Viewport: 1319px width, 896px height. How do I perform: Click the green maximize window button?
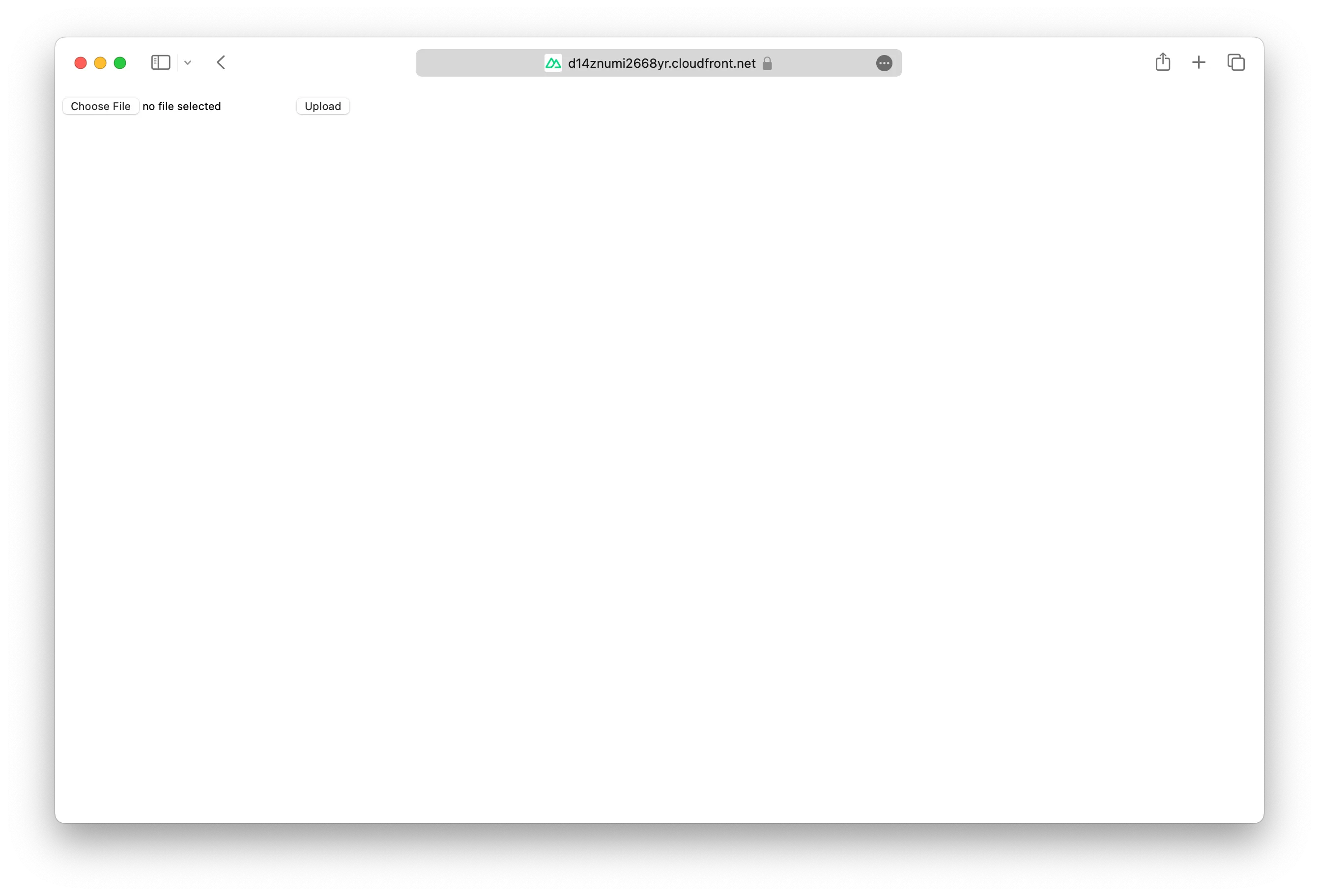tap(119, 62)
